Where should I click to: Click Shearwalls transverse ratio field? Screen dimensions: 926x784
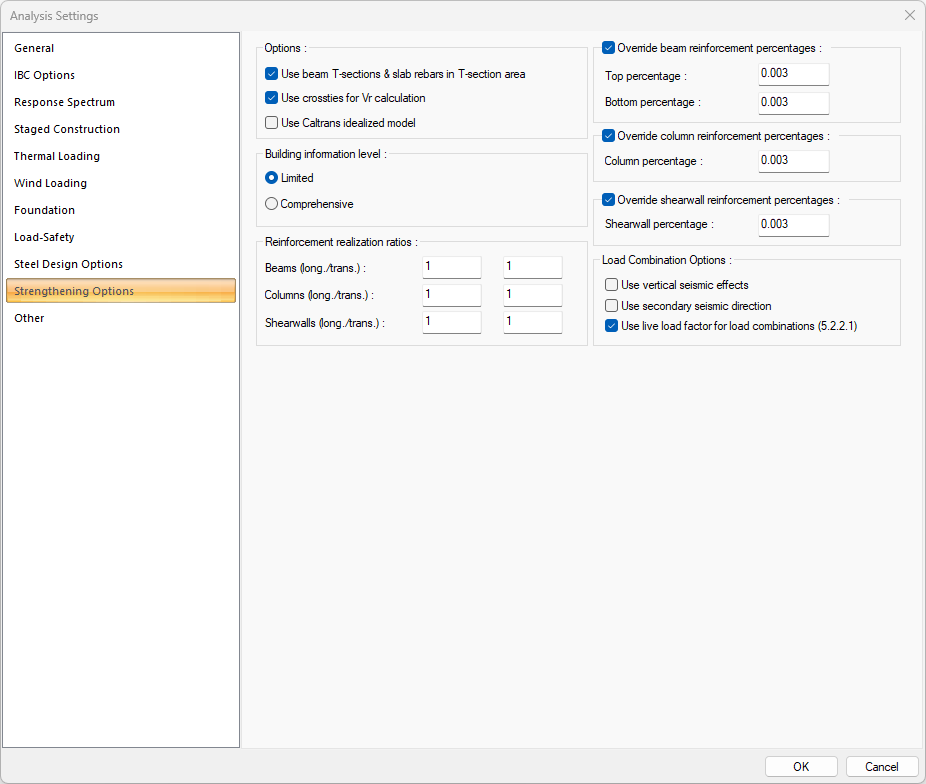point(532,322)
